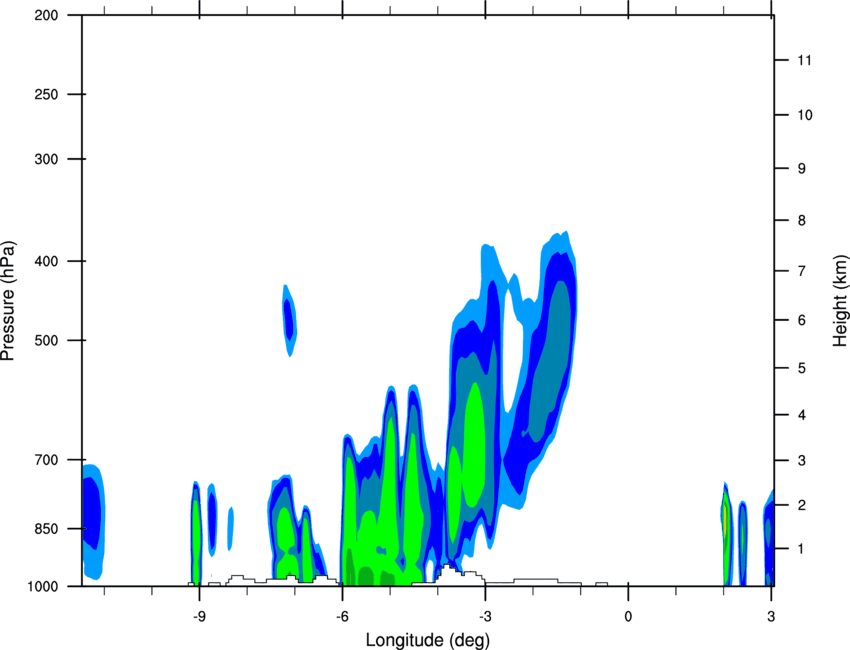Pick the 10 km height label
Image resolution: width=850 pixels, height=650 pixels.
coord(804,115)
